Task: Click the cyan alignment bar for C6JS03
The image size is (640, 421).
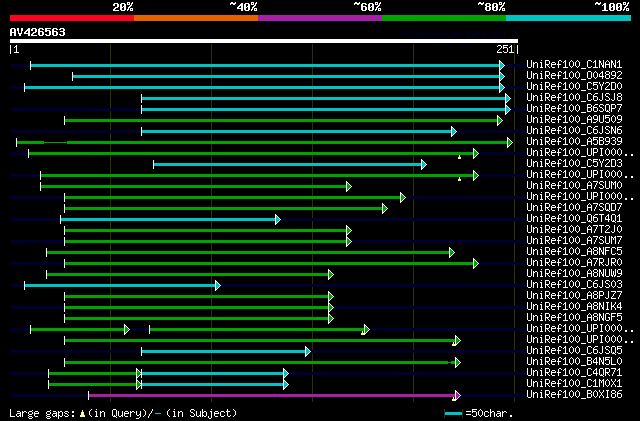Action: point(120,286)
